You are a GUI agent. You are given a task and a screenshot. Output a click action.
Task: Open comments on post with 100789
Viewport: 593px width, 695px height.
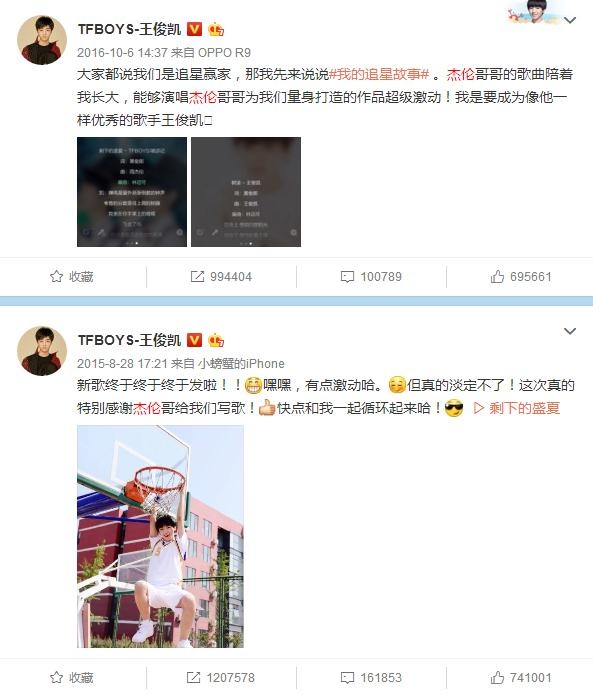371,277
